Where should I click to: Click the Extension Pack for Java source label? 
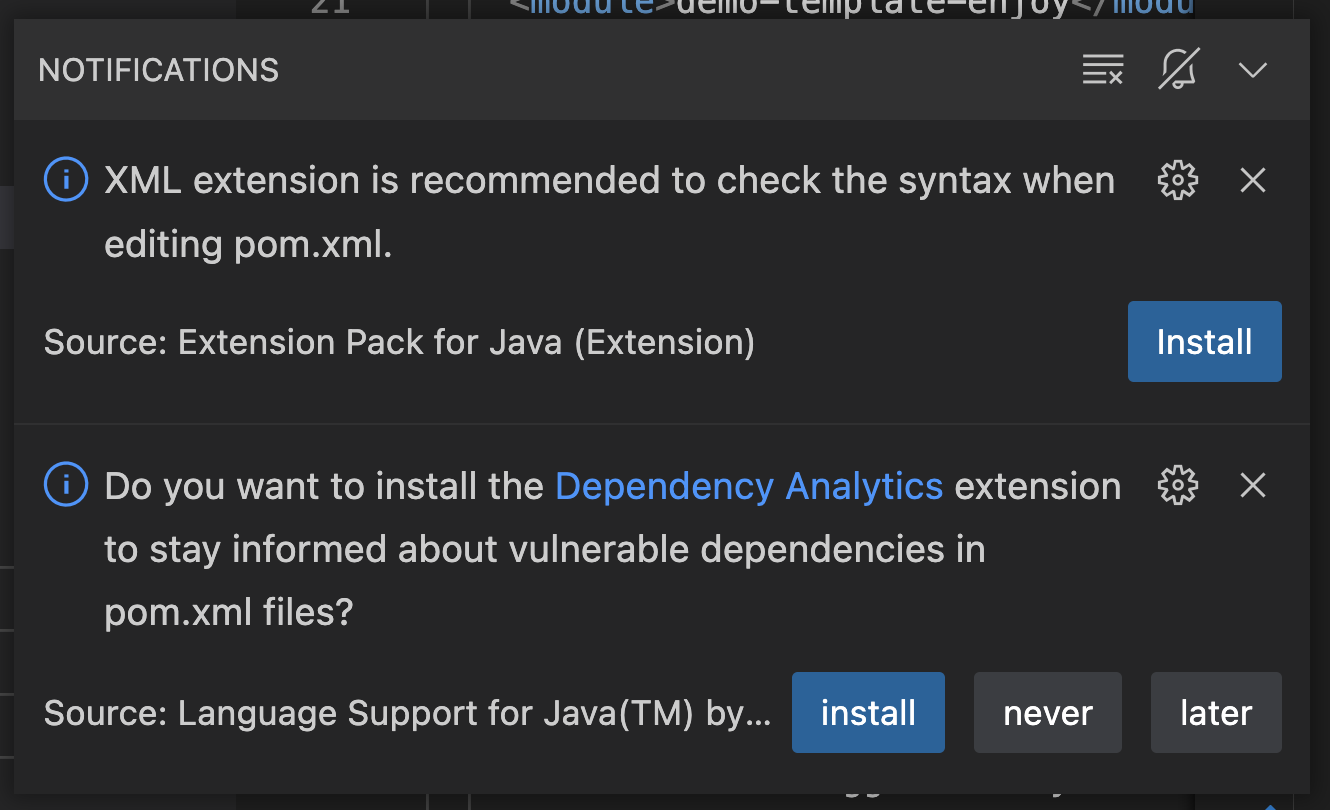[x=398, y=342]
